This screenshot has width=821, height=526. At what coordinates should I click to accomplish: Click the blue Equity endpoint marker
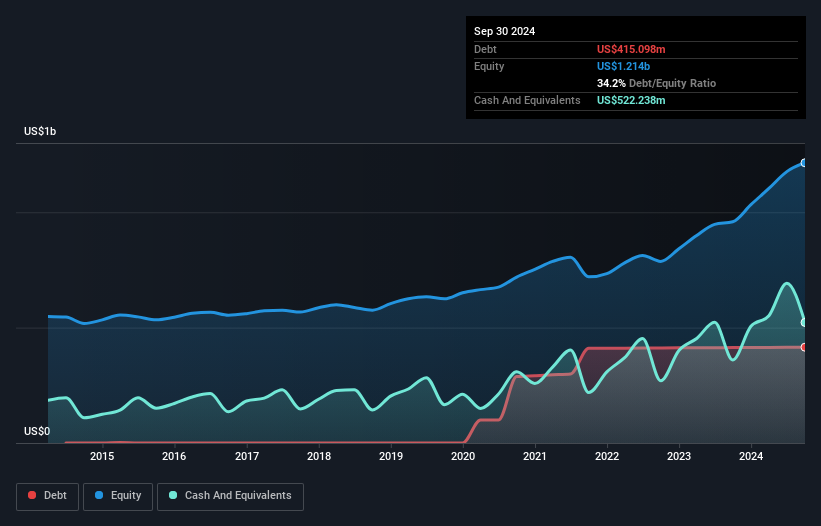coord(804,163)
